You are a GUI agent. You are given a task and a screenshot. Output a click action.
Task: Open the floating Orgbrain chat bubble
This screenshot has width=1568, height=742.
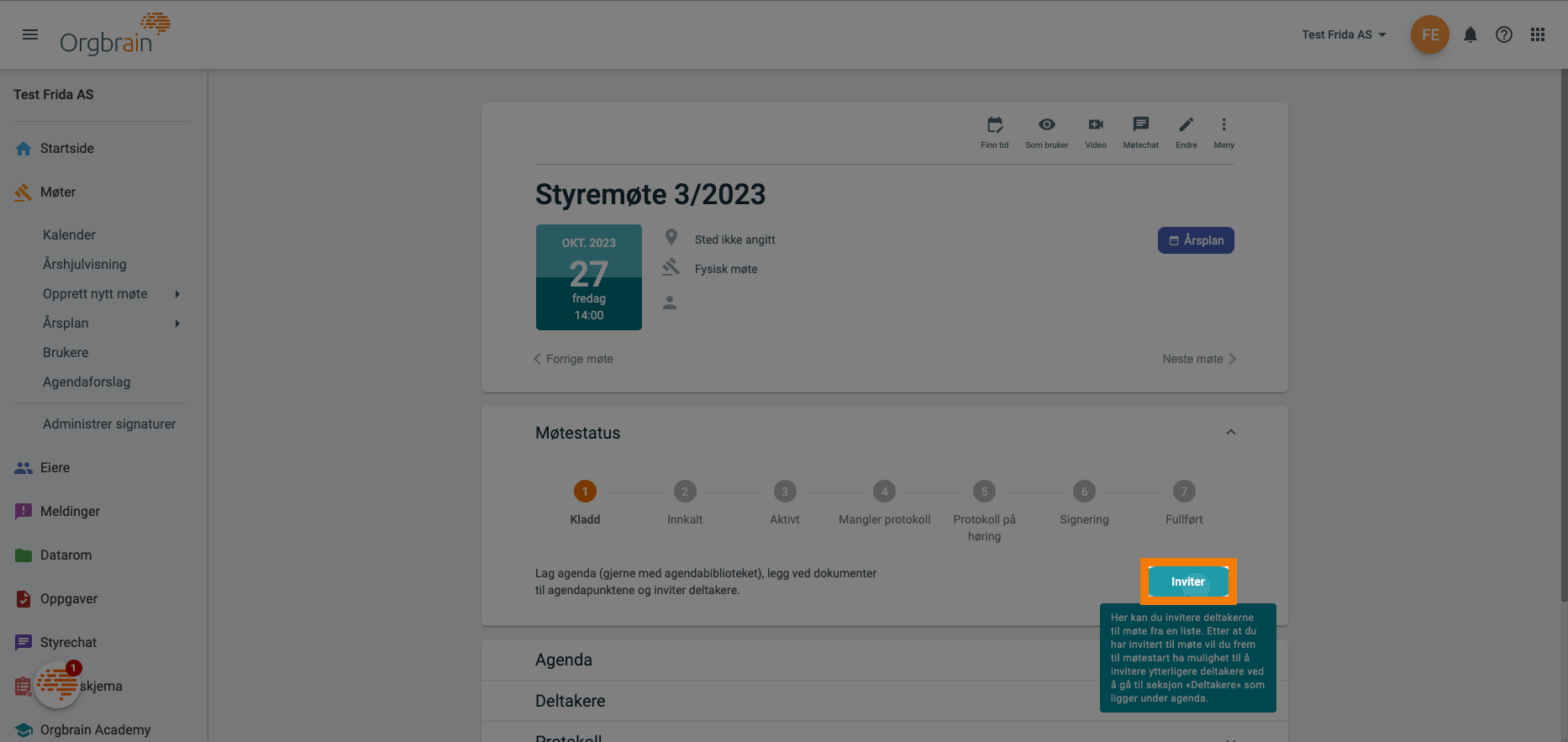[x=57, y=684]
